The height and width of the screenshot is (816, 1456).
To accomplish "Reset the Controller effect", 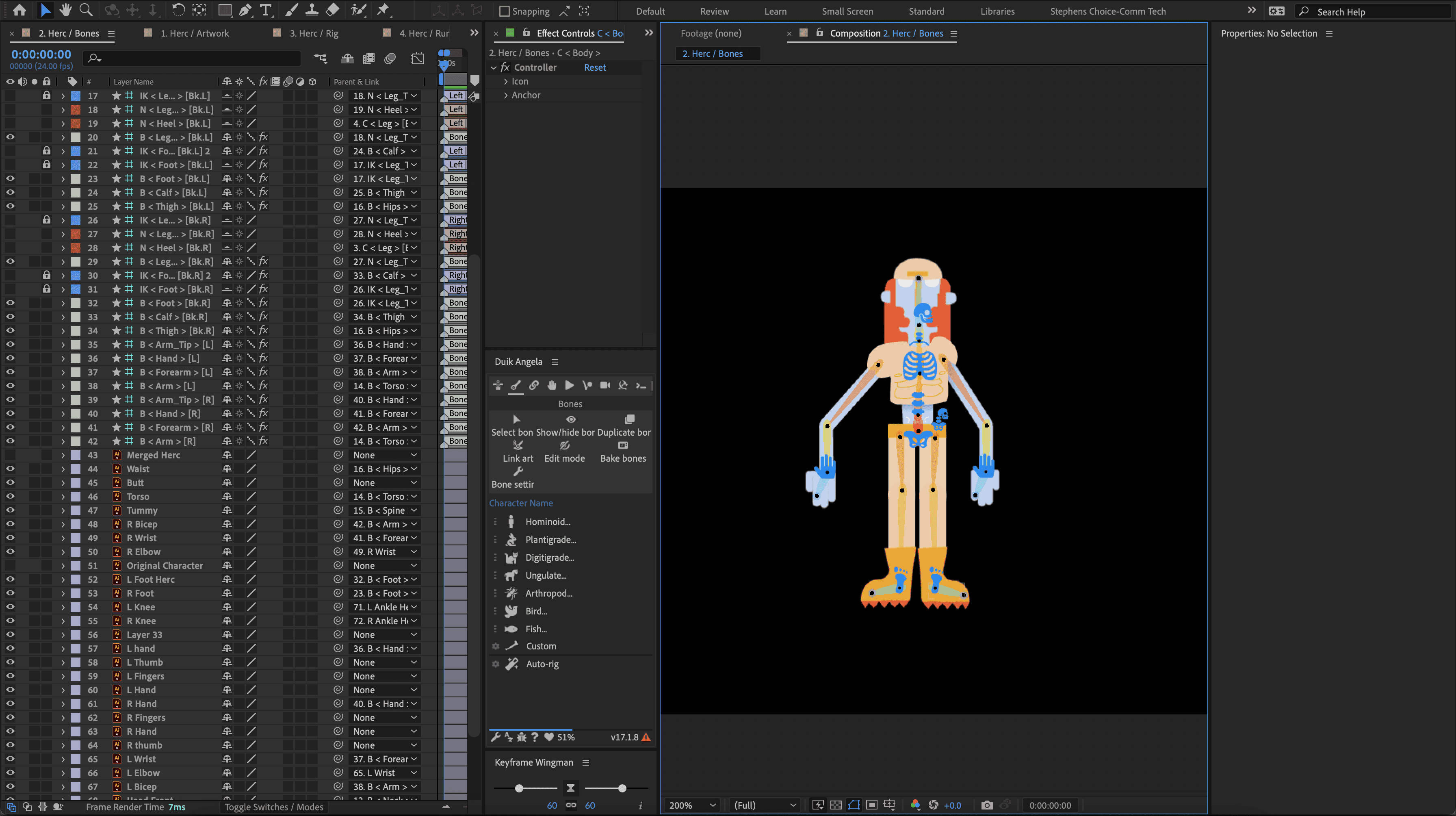I will pyautogui.click(x=594, y=67).
